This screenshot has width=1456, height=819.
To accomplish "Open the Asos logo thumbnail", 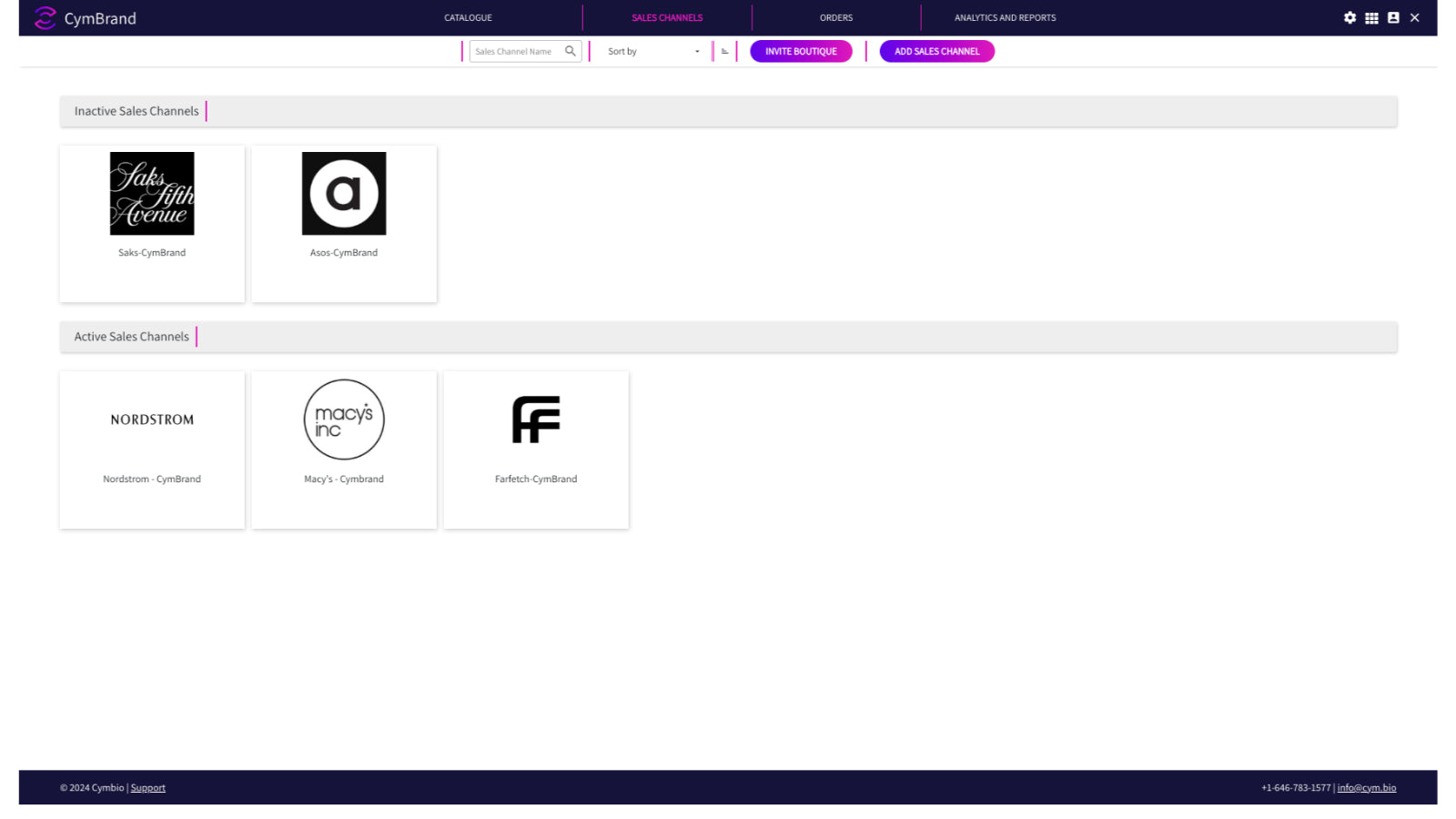I will [344, 193].
